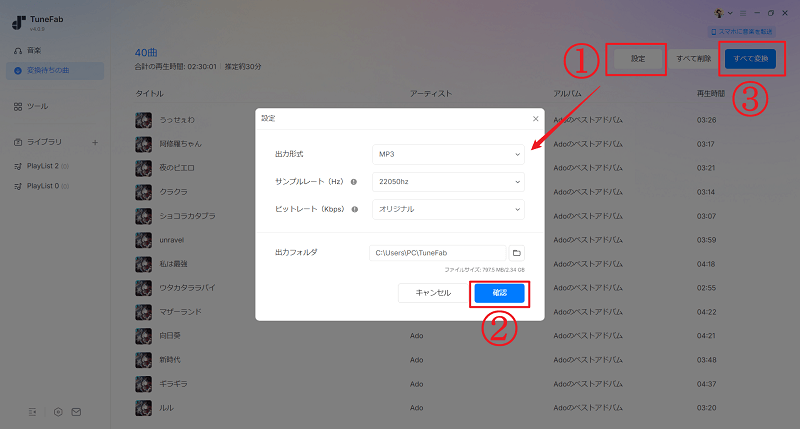Open the サンプルレート 22050hz dropdown
The height and width of the screenshot is (429, 800).
[x=448, y=182]
